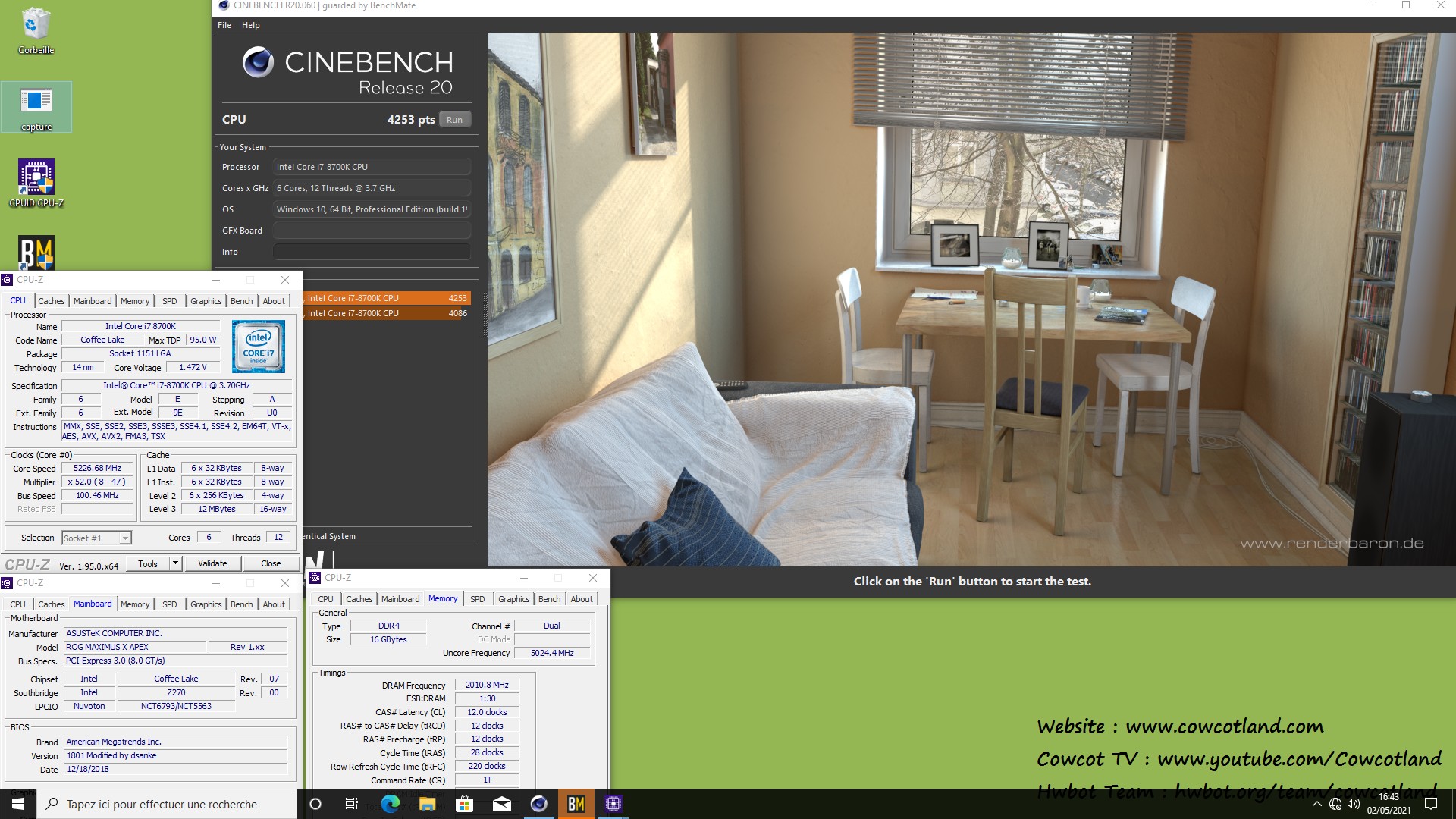This screenshot has height=819, width=1456.
Task: Select the 4086 ranking entry for i7-8700K
Action: pos(387,313)
